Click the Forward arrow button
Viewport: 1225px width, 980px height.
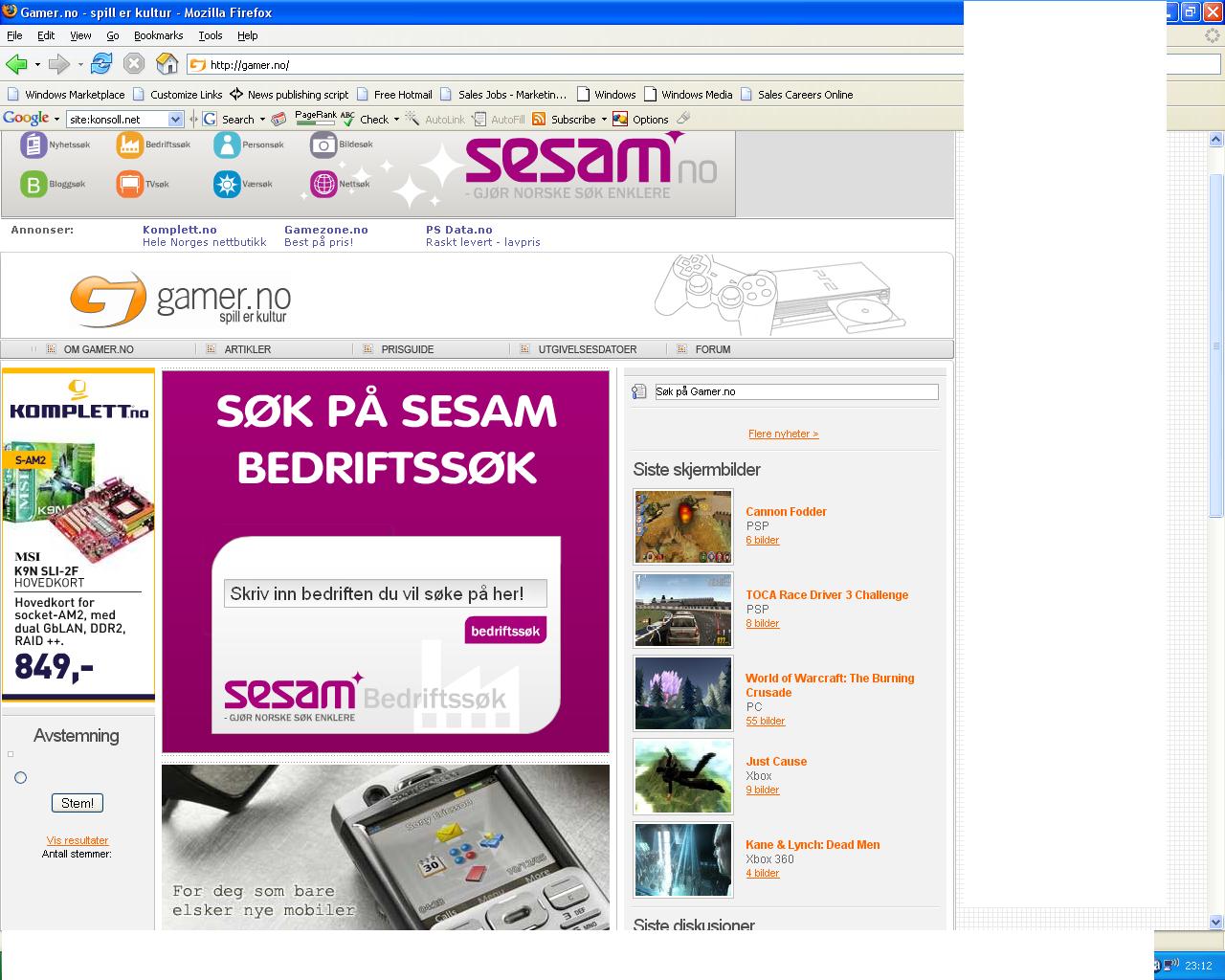click(x=59, y=64)
